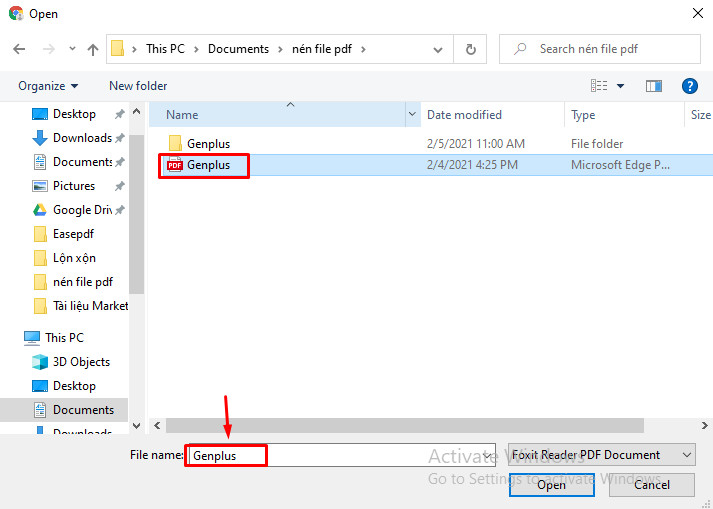
Task: Open the Easepdf folder in sidebar
Action: click(x=64, y=234)
